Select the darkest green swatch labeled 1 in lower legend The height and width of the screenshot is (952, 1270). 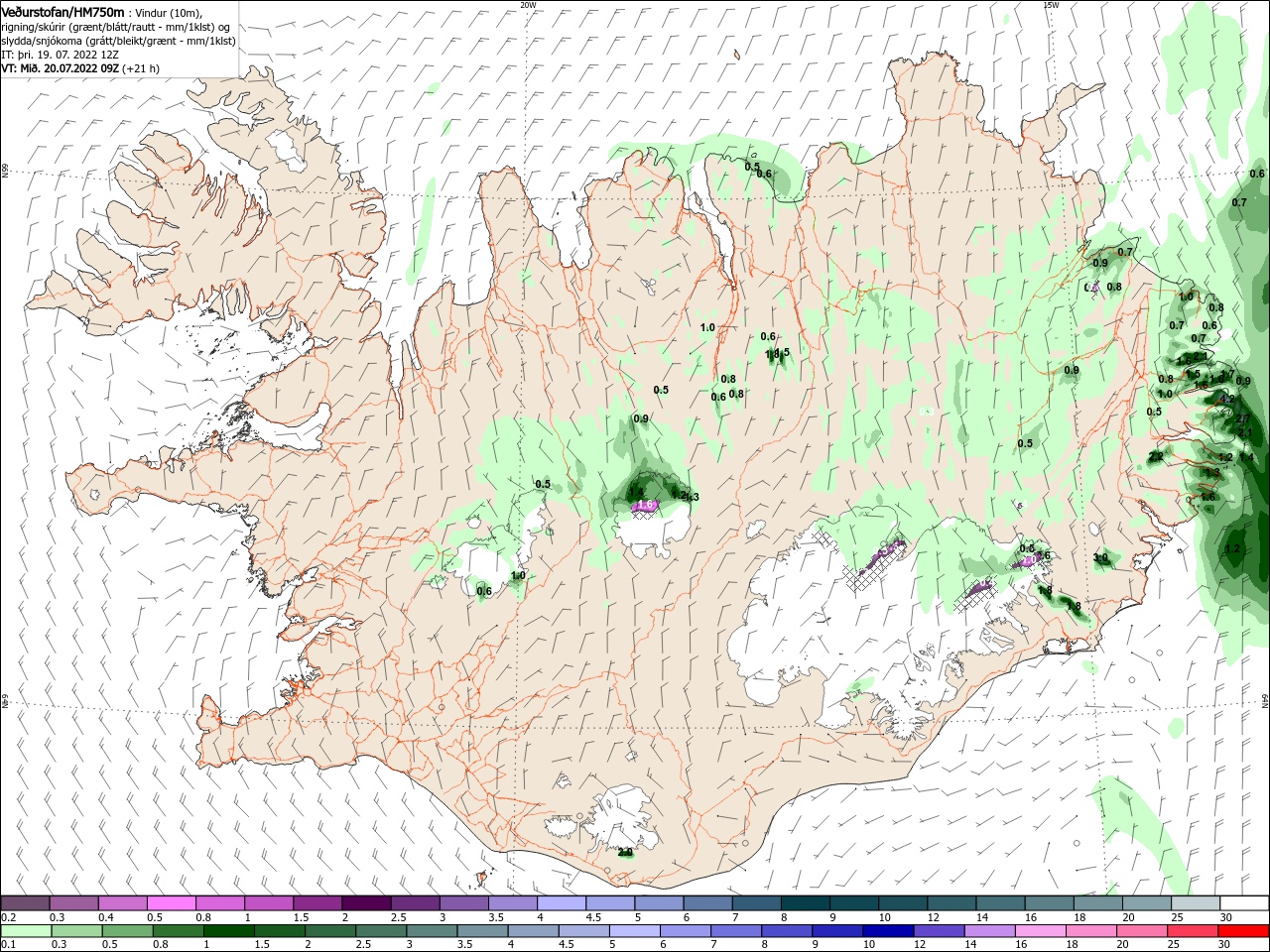[228, 931]
